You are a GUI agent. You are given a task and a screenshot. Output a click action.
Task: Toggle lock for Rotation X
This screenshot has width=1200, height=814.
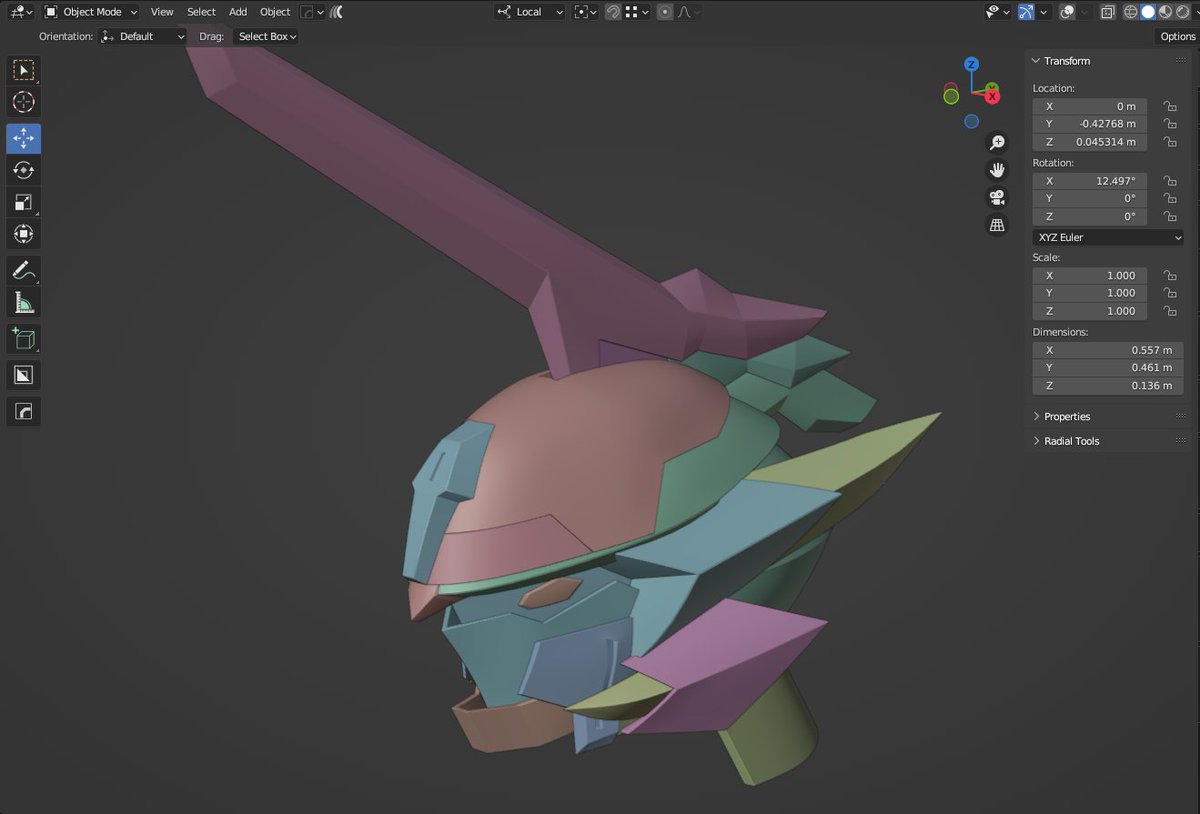[x=1168, y=181]
